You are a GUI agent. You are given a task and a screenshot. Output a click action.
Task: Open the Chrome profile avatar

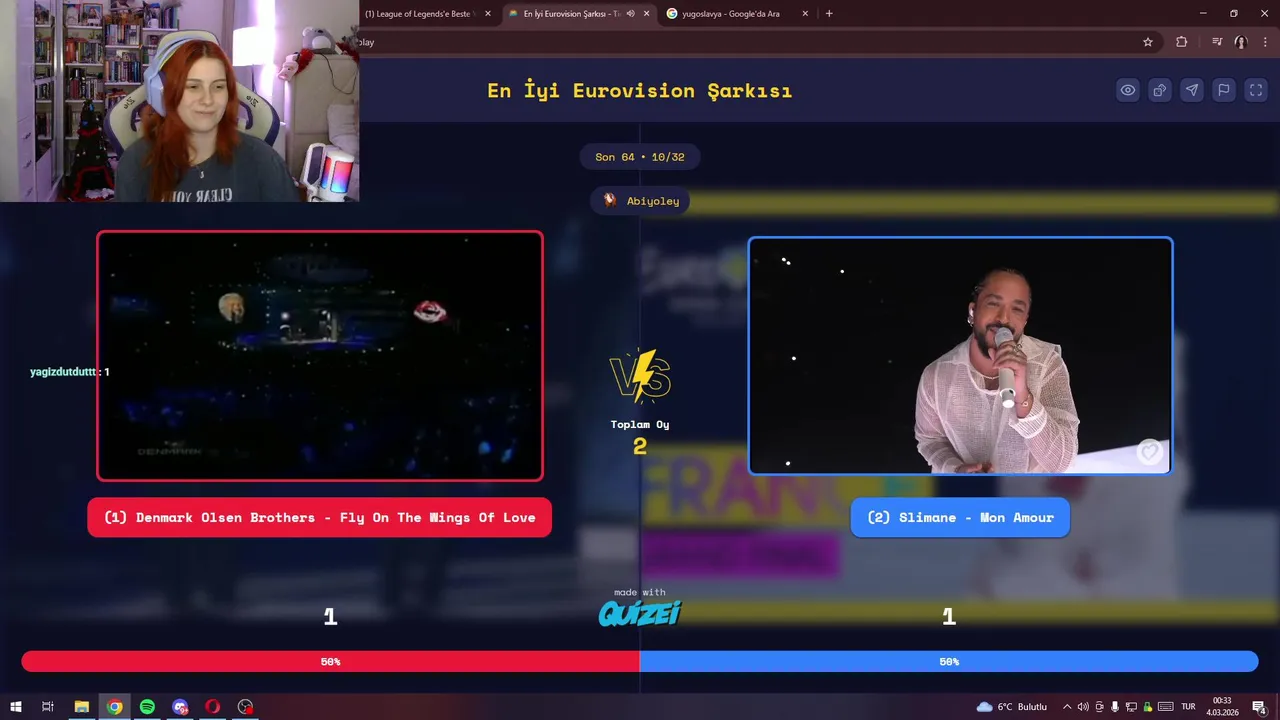click(1241, 42)
